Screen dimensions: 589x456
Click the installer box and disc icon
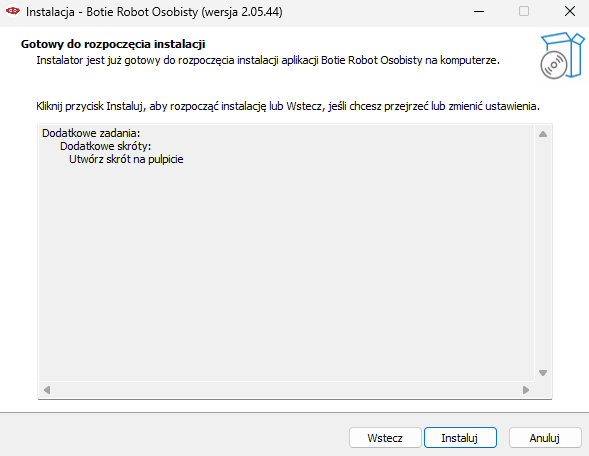562,56
